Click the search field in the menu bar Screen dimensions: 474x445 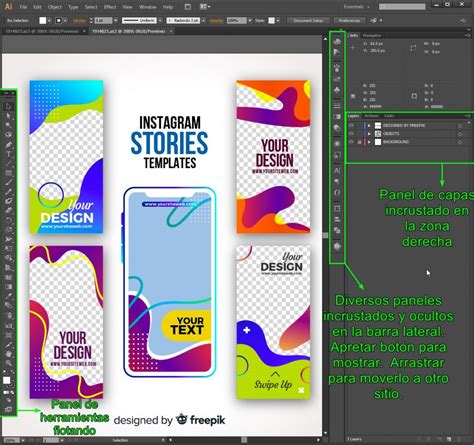pyautogui.click(x=402, y=7)
